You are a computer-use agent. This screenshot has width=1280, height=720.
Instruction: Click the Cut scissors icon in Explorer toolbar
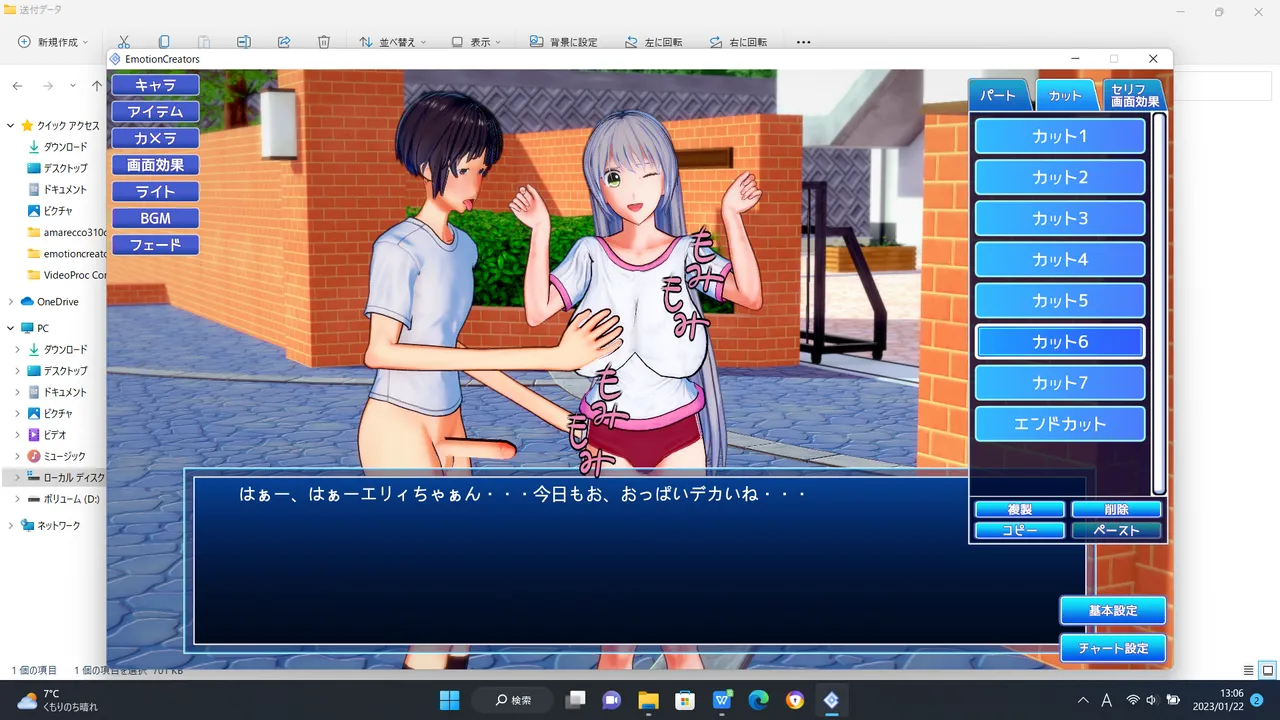click(124, 42)
